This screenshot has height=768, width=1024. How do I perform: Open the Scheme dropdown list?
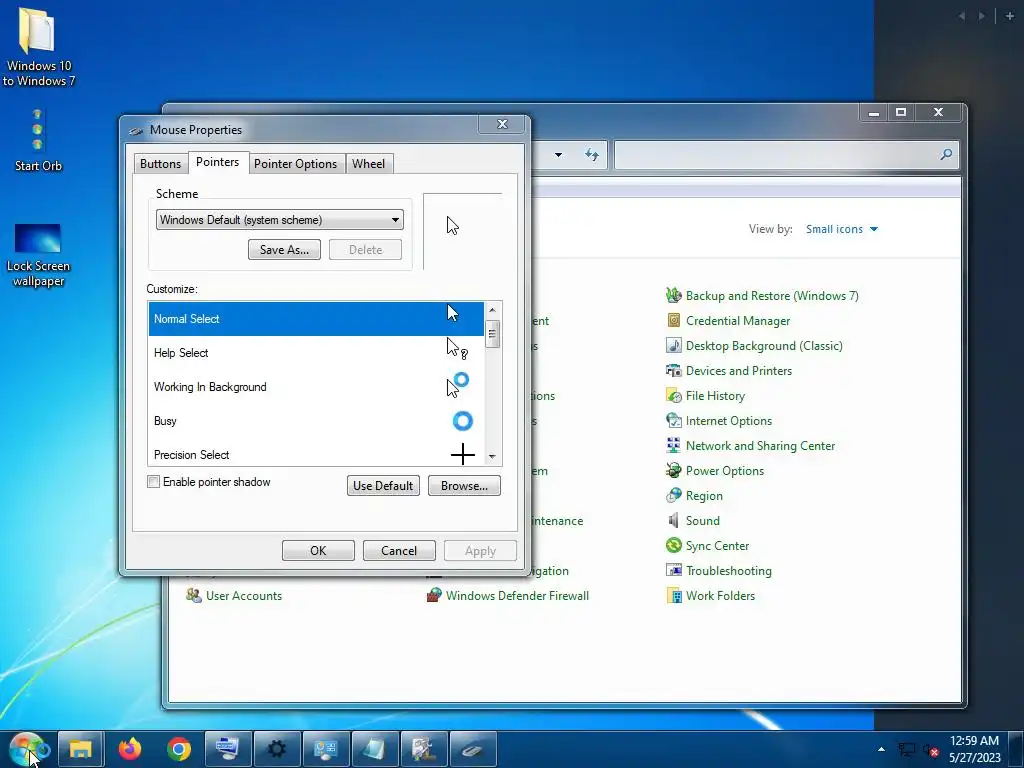(280, 220)
